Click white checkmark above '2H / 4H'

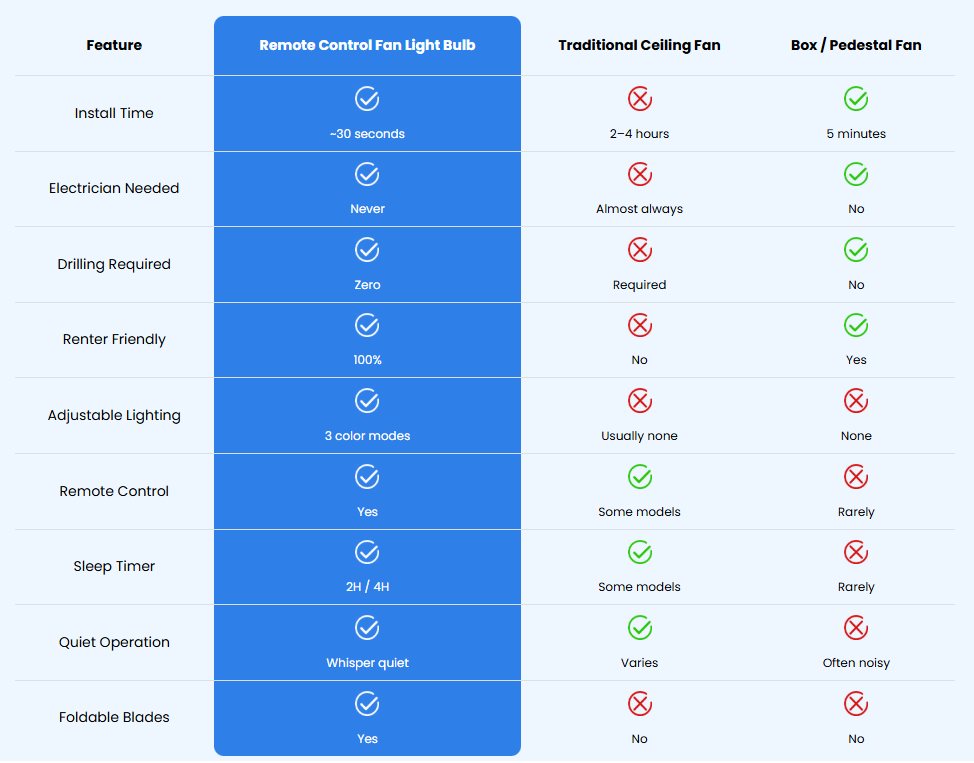[367, 552]
